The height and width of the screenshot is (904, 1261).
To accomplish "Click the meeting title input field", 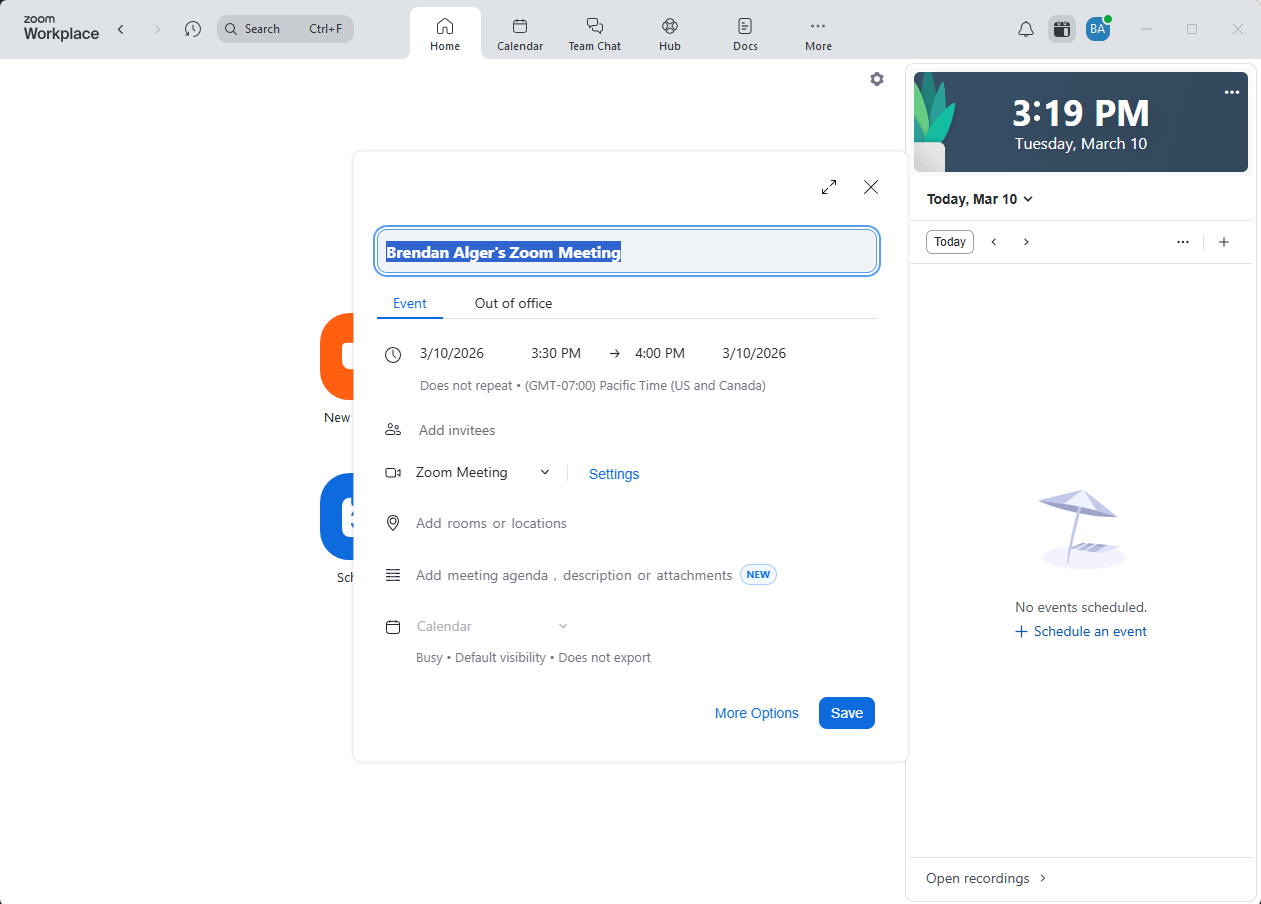I will tap(627, 252).
